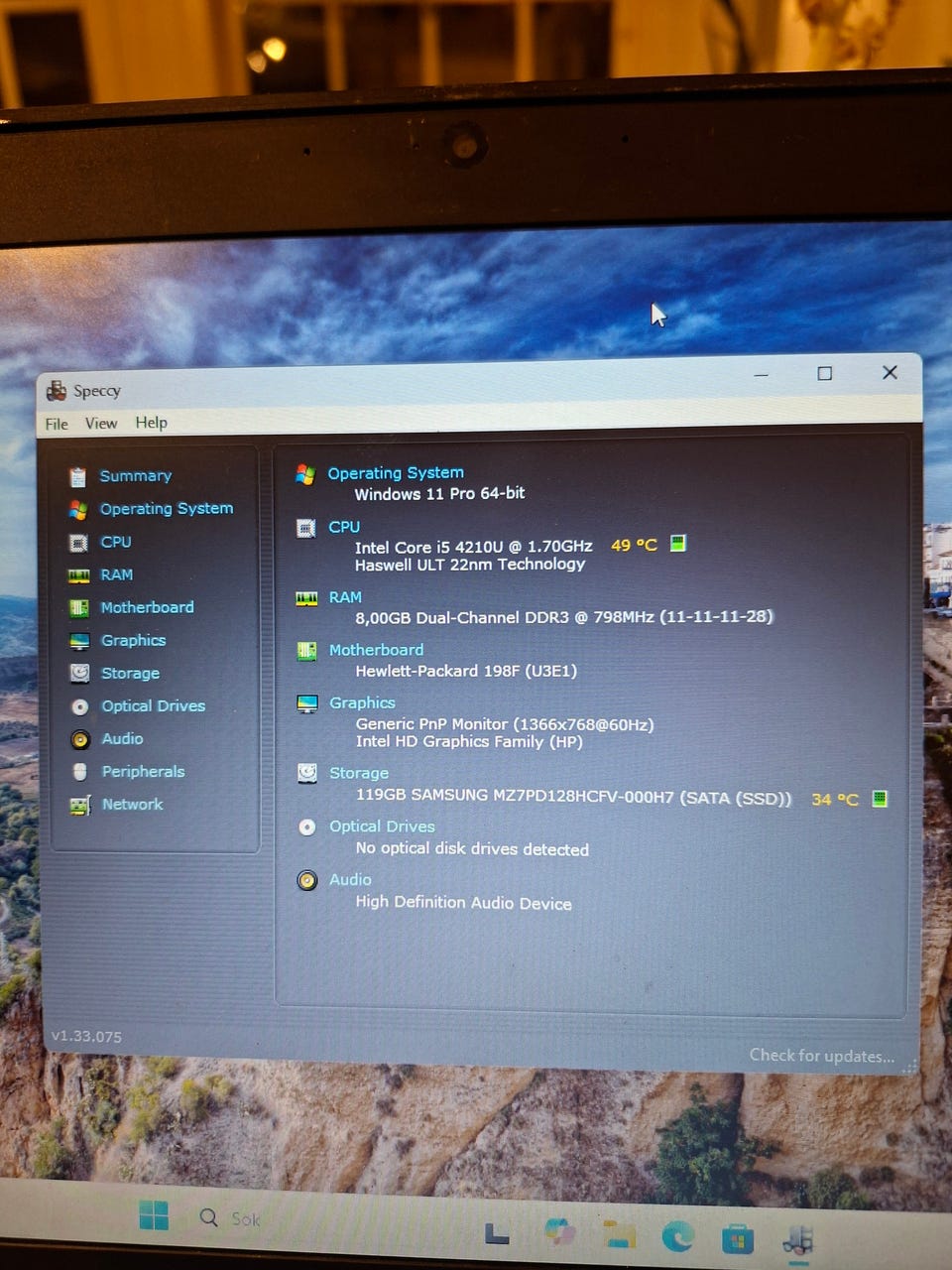Click the network icon beside Network
The width and height of the screenshot is (952, 1270).
point(80,806)
